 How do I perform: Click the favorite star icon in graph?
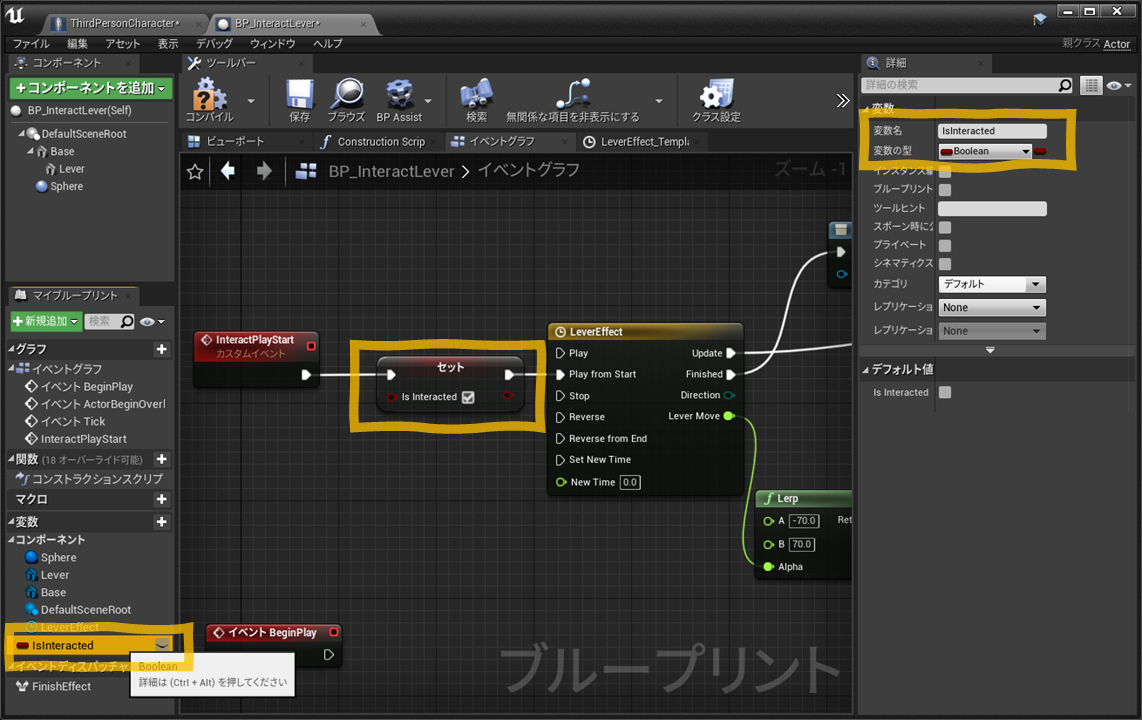(x=194, y=172)
